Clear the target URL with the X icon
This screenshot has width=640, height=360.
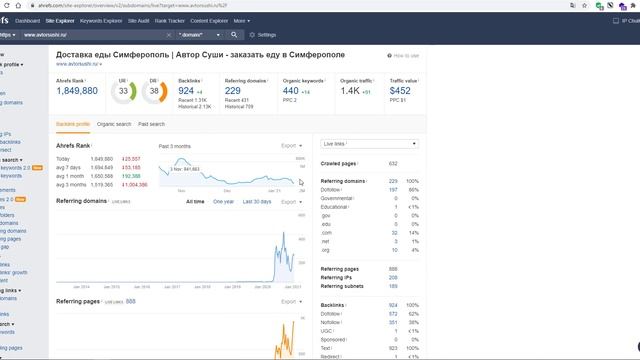click(x=169, y=35)
